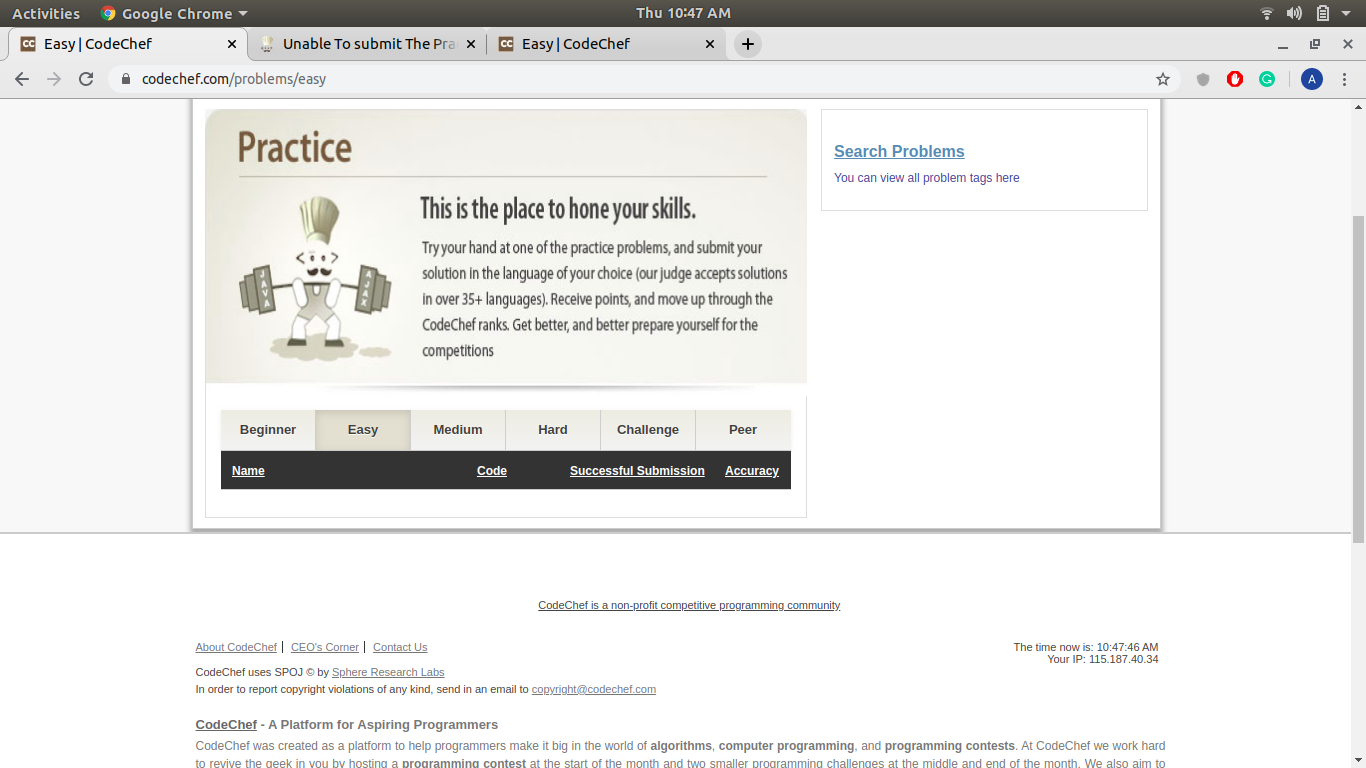Image resolution: width=1366 pixels, height=768 pixels.
Task: Click 'The time now is: 10:47:46 AM' text
Action: click(1086, 647)
